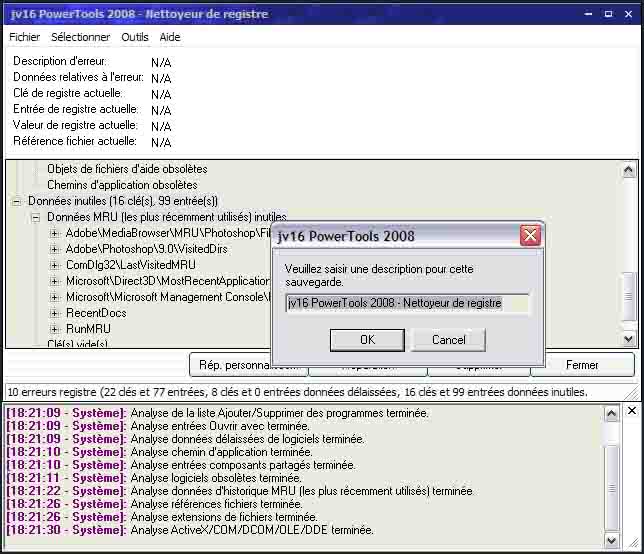The width and height of the screenshot is (644, 554).
Task: Open the Aide menu
Action: [170, 37]
